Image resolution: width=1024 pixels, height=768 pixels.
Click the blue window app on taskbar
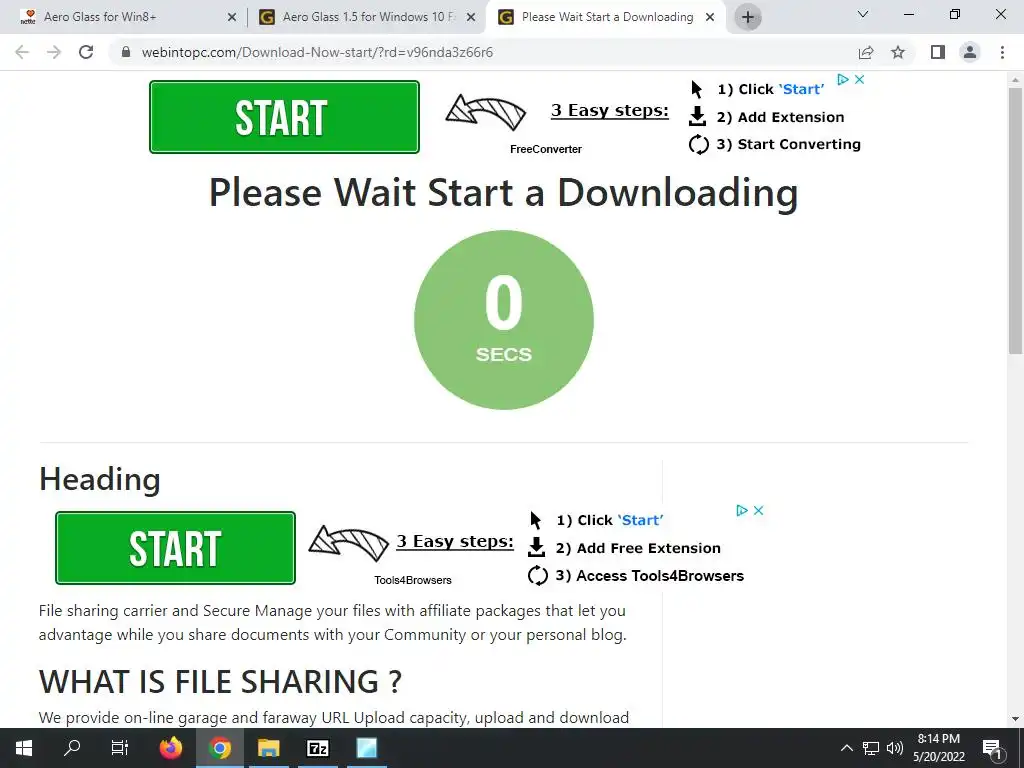[366, 748]
